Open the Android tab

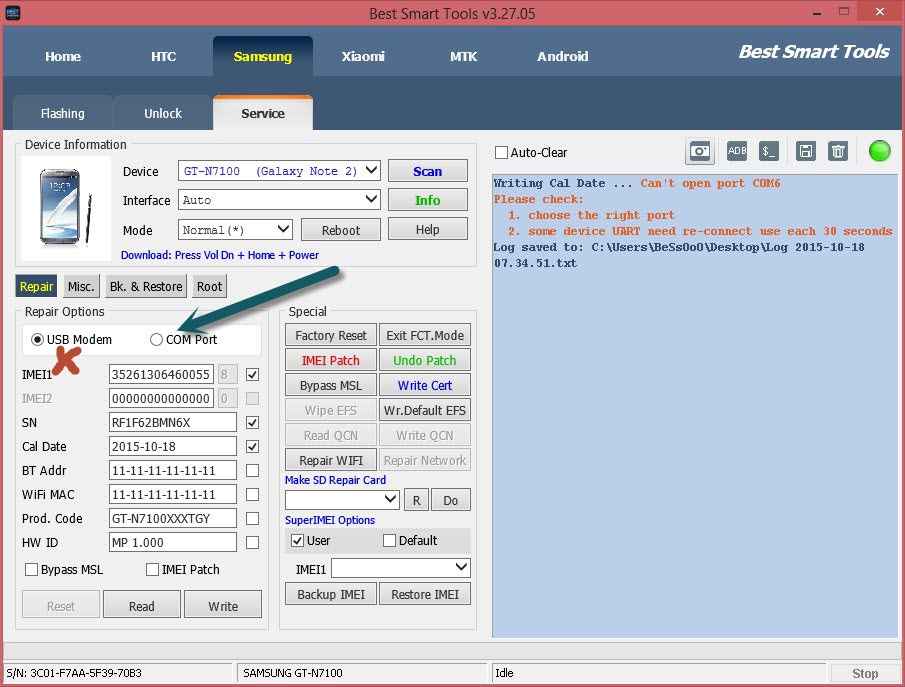pyautogui.click(x=563, y=57)
